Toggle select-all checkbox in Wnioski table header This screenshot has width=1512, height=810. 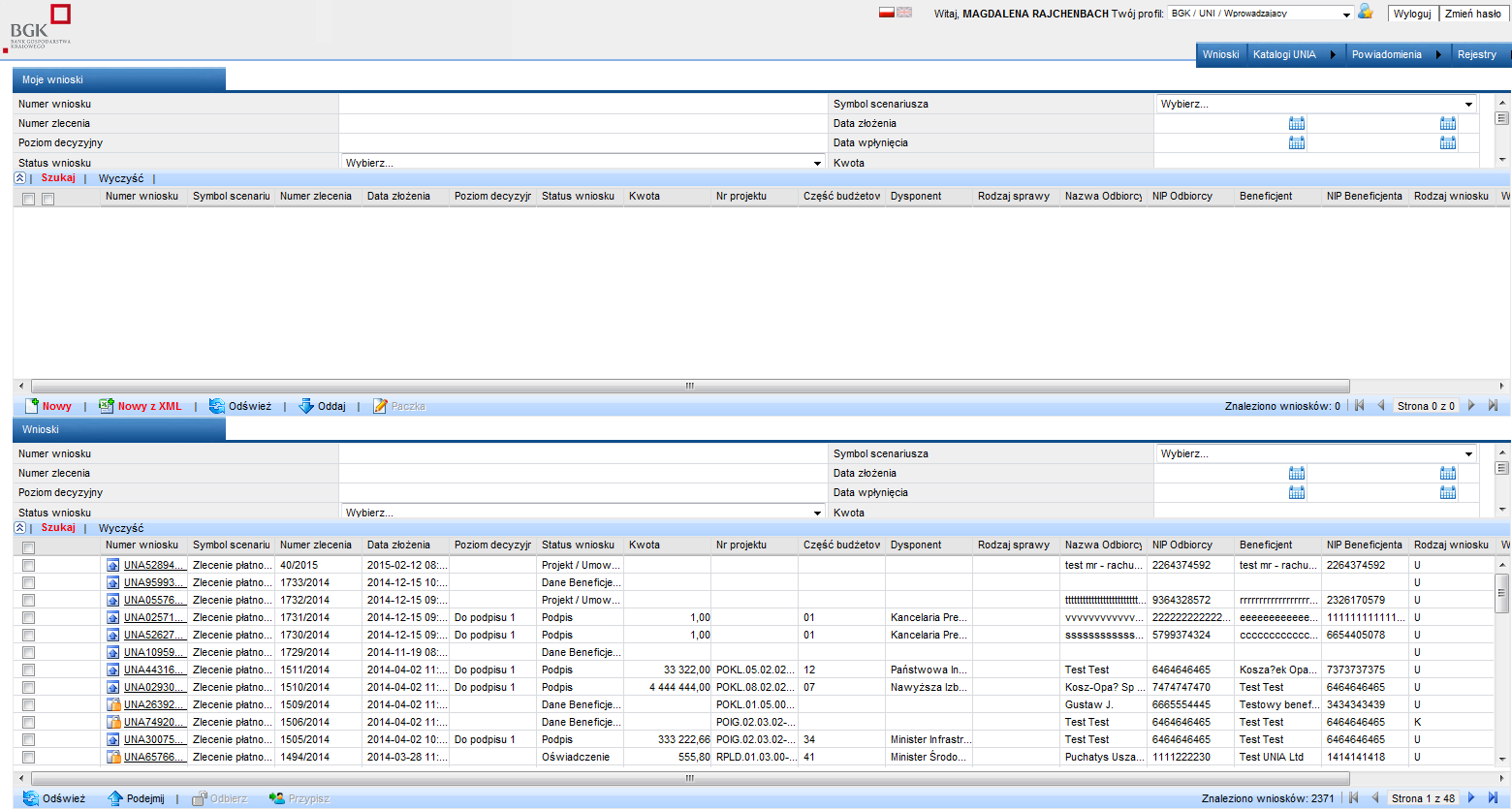[28, 547]
